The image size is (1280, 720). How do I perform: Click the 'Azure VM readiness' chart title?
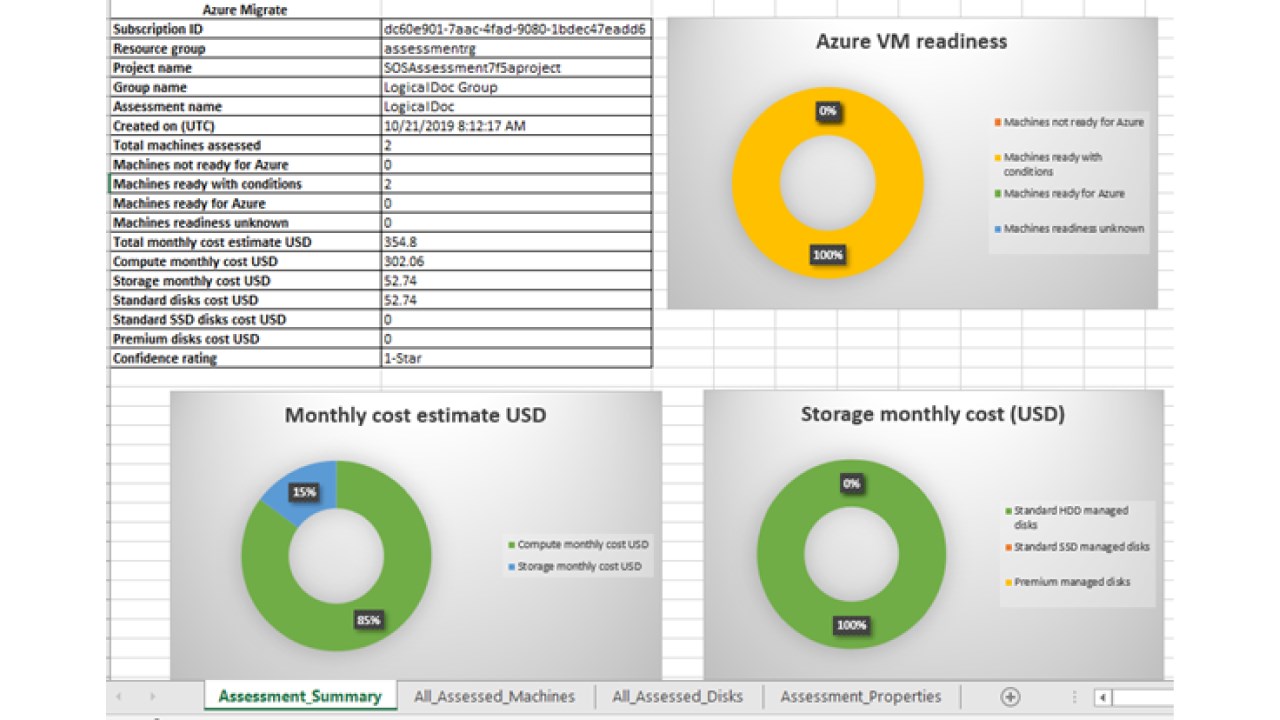(x=911, y=42)
